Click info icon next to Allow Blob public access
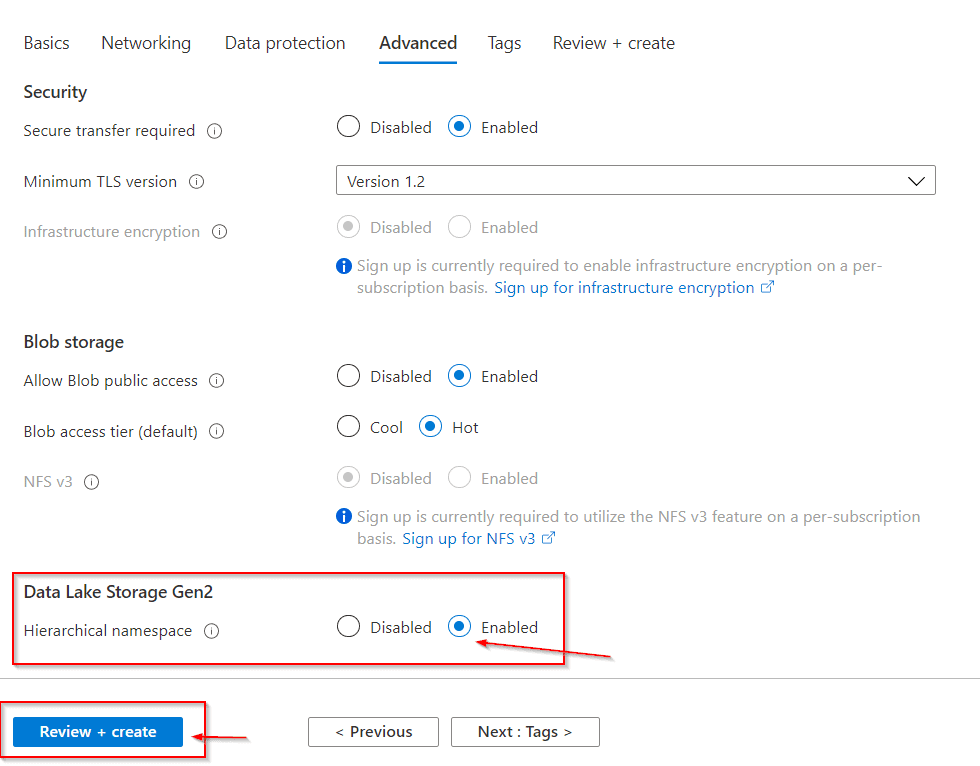The height and width of the screenshot is (766, 980). pyautogui.click(x=217, y=381)
